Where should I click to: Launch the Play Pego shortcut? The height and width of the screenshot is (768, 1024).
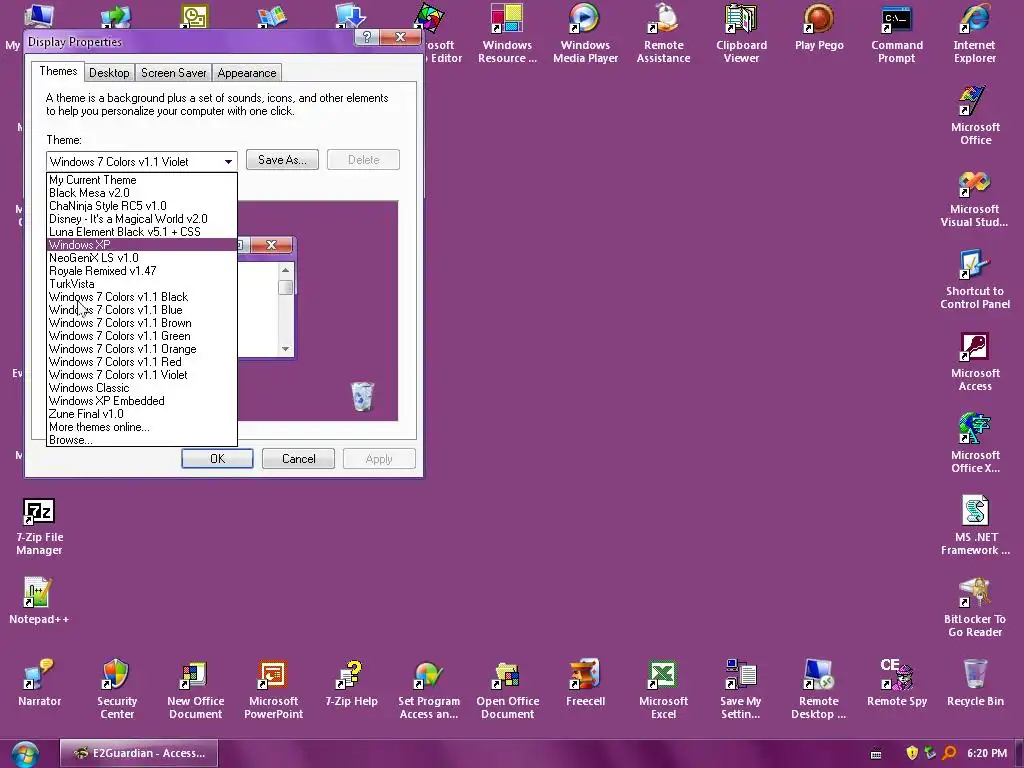pos(819,27)
